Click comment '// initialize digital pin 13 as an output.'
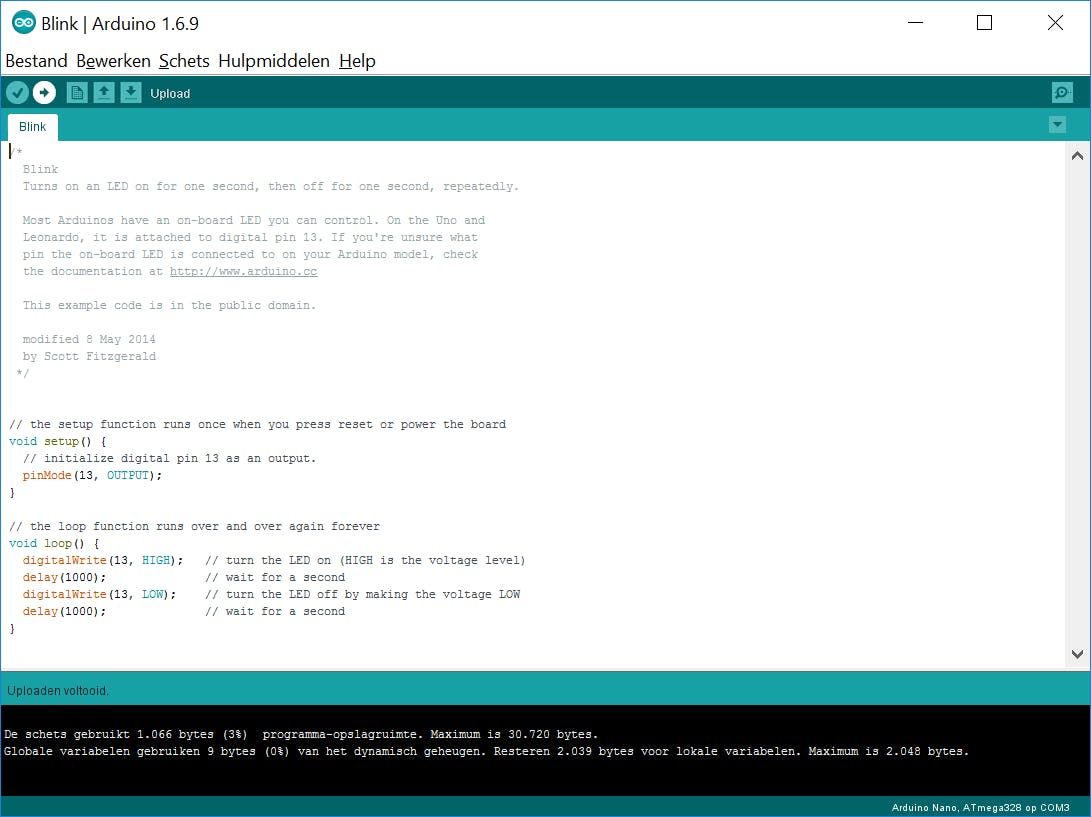Image resolution: width=1091 pixels, height=817 pixels. [169, 459]
